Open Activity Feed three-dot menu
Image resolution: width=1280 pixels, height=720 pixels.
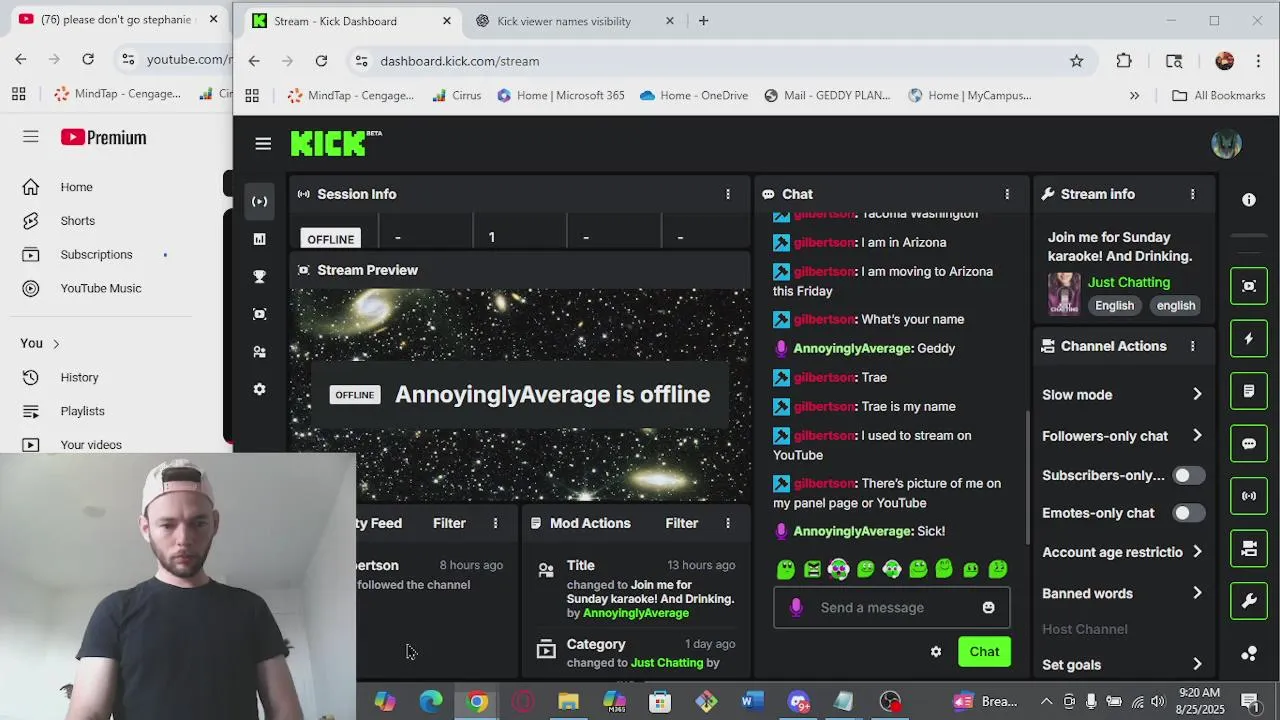[495, 523]
